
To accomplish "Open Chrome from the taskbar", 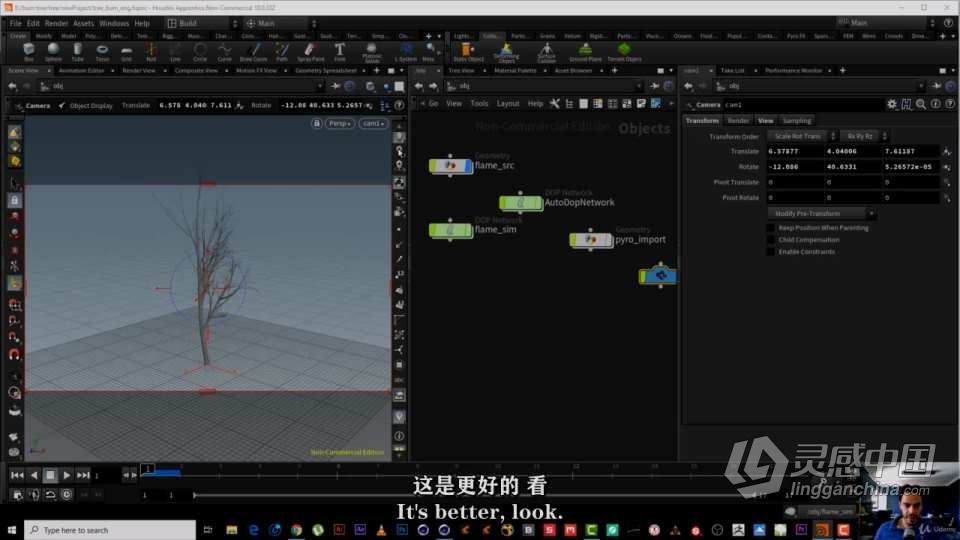I will coord(296,530).
